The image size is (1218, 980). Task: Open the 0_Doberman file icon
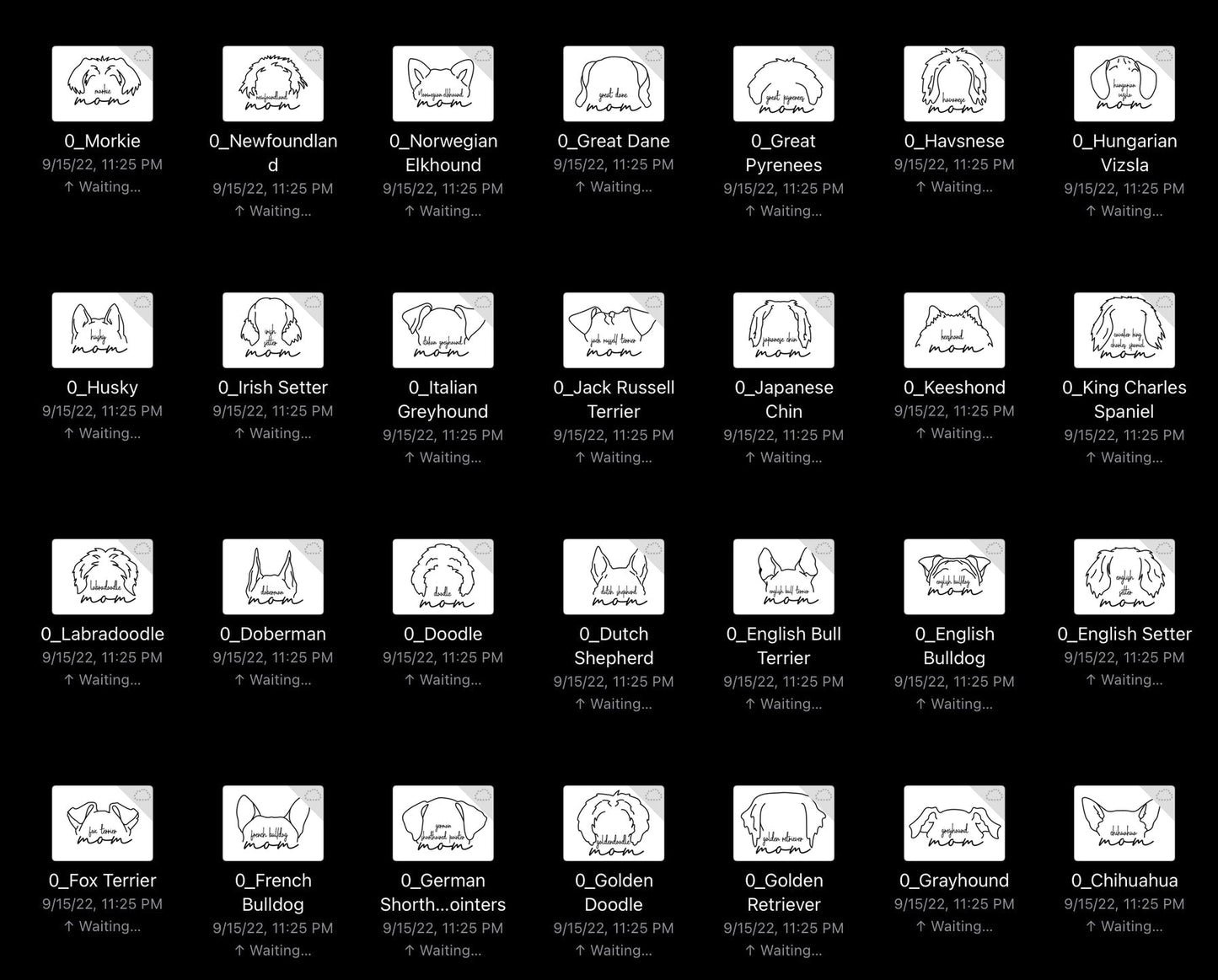pyautogui.click(x=272, y=576)
